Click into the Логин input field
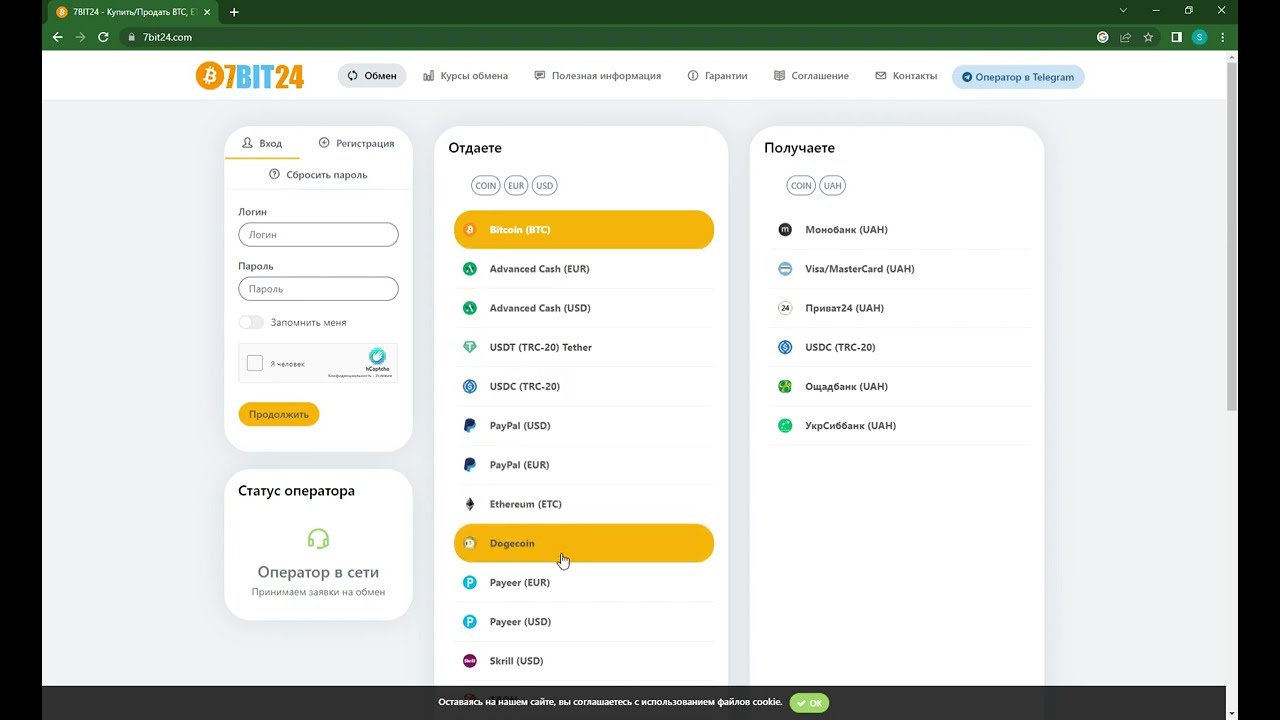This screenshot has width=1280, height=720. (318, 235)
